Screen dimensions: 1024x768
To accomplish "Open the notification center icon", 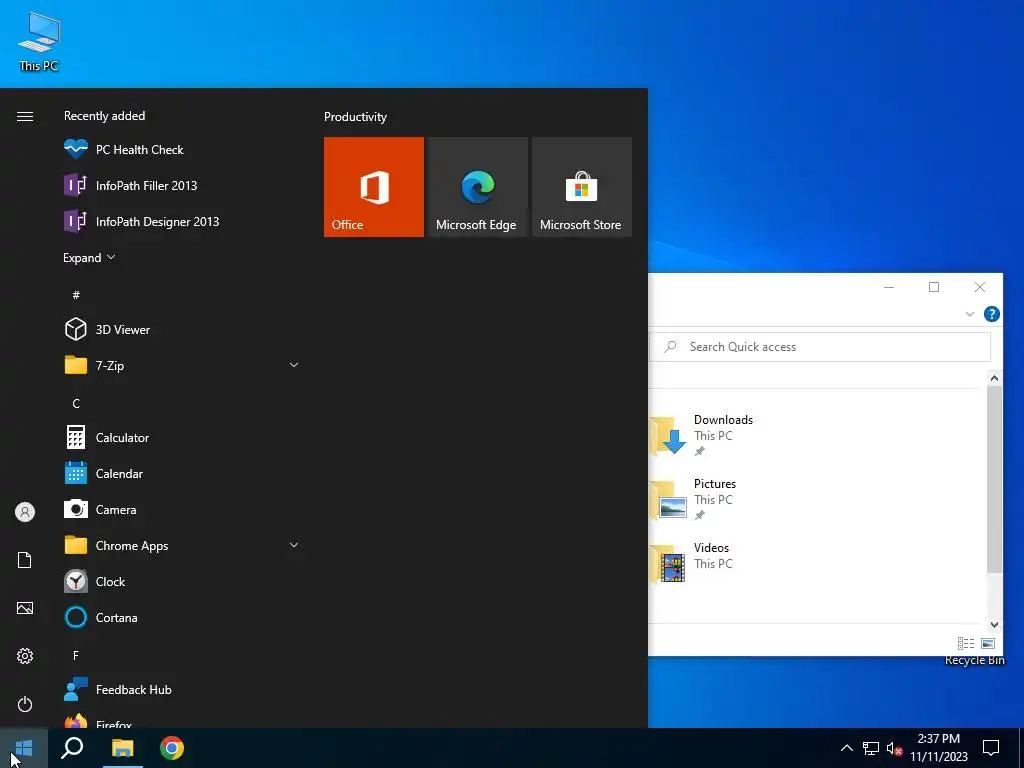I will click(x=991, y=748).
